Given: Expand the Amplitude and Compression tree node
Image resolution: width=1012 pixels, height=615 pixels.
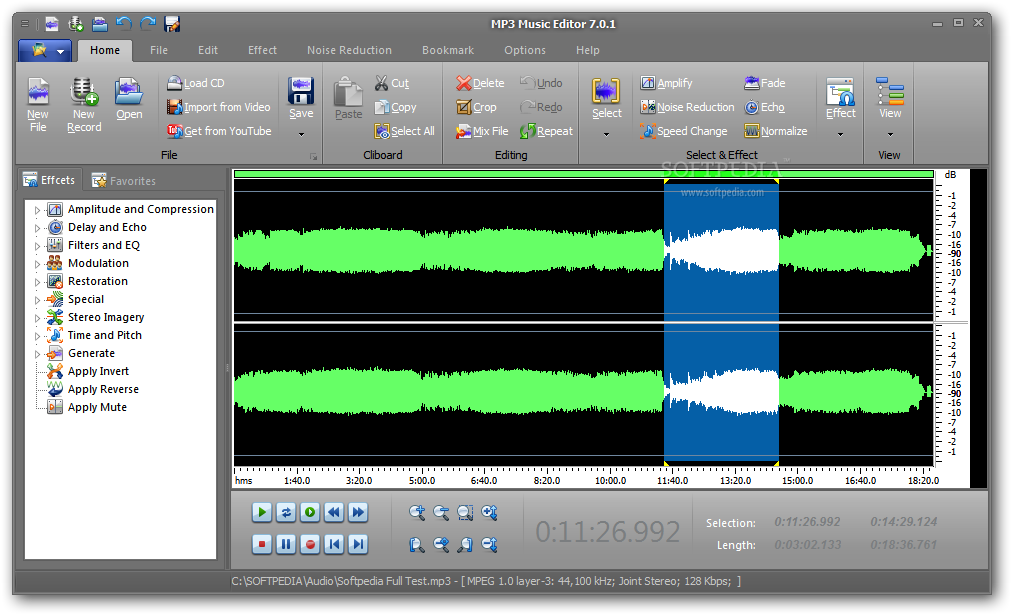Looking at the screenshot, I should pos(38,210).
